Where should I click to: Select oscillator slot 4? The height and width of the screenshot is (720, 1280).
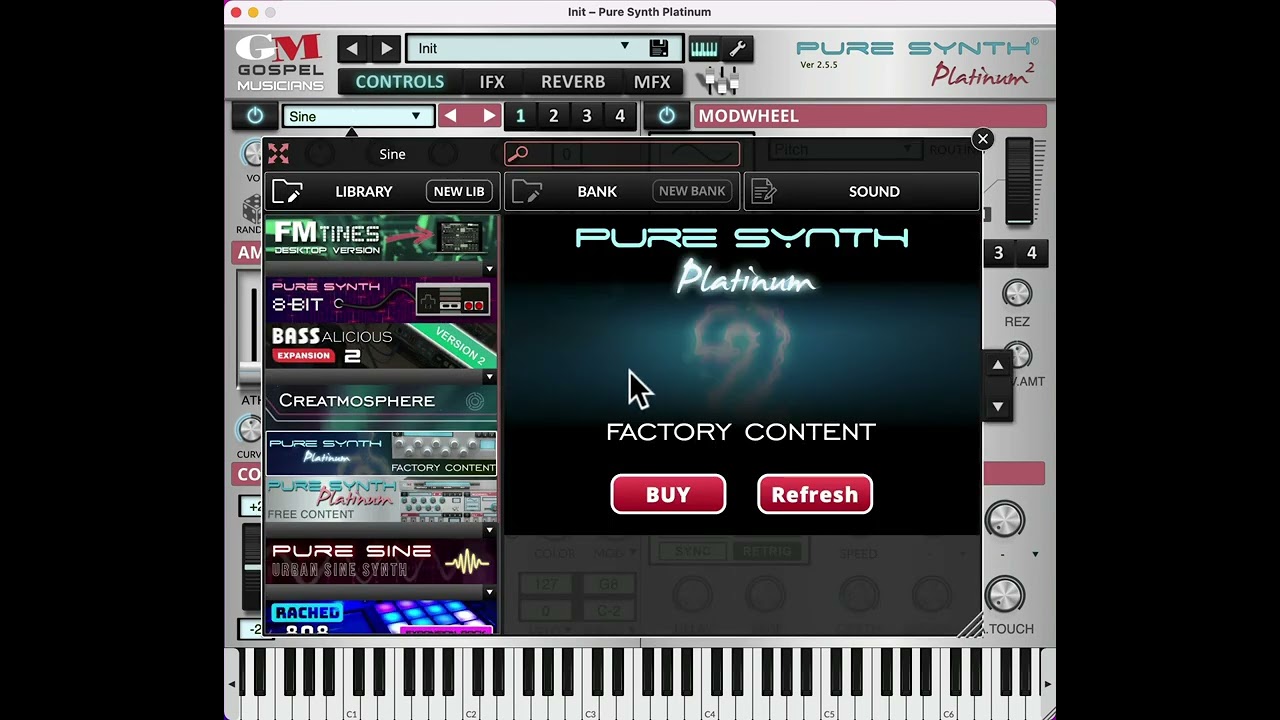pos(620,116)
